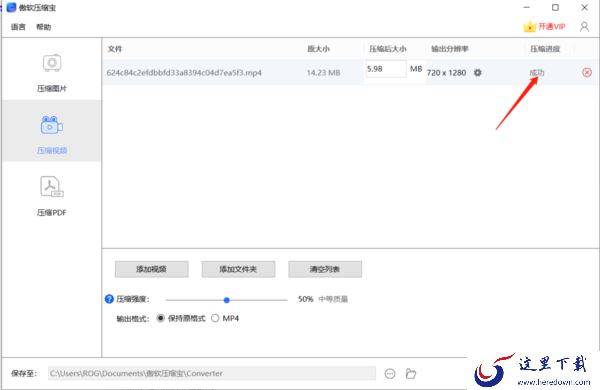Click the 保存至 output path field
600x390 pixels.
click(212, 373)
